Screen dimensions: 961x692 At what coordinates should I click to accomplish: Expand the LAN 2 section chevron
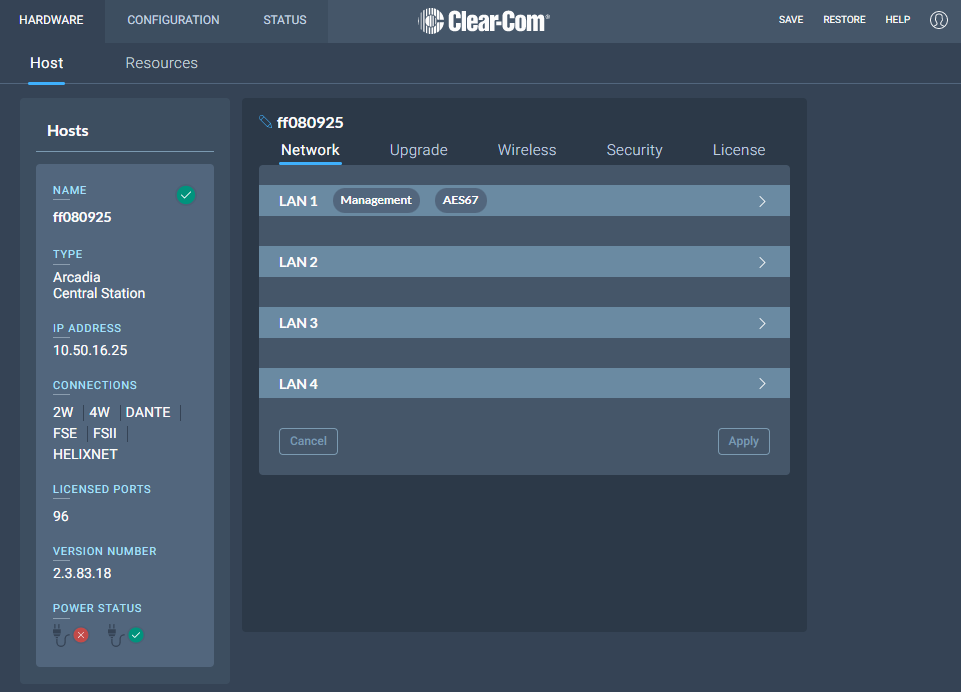(x=762, y=262)
